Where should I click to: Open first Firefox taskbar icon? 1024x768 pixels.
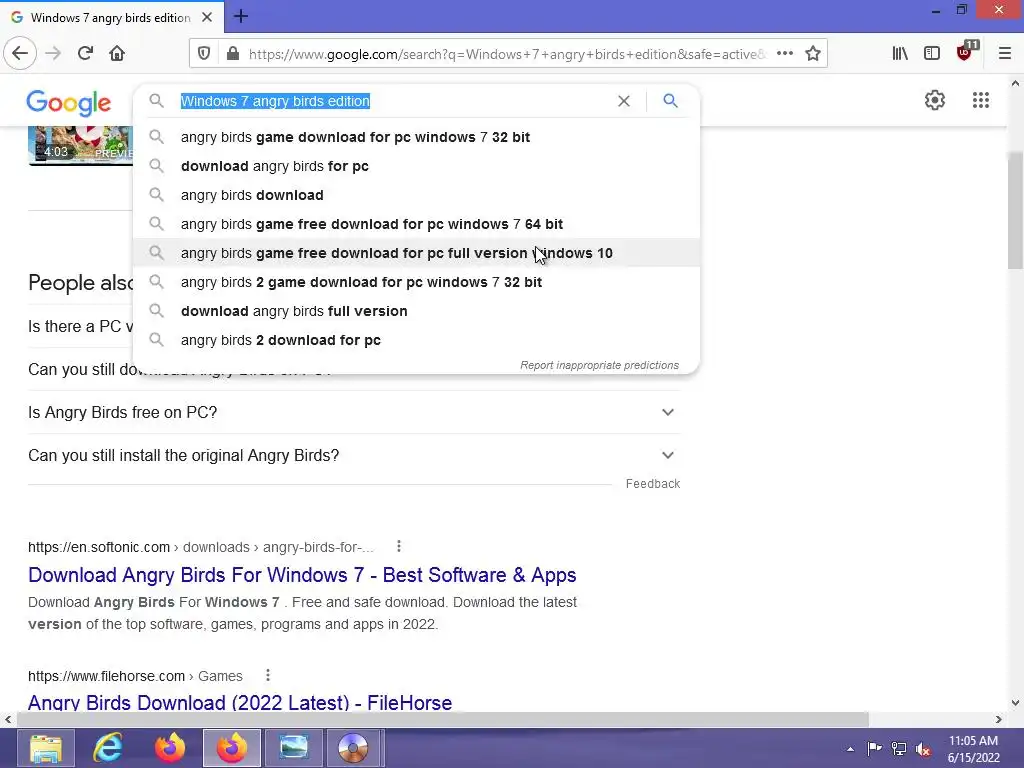coord(170,748)
